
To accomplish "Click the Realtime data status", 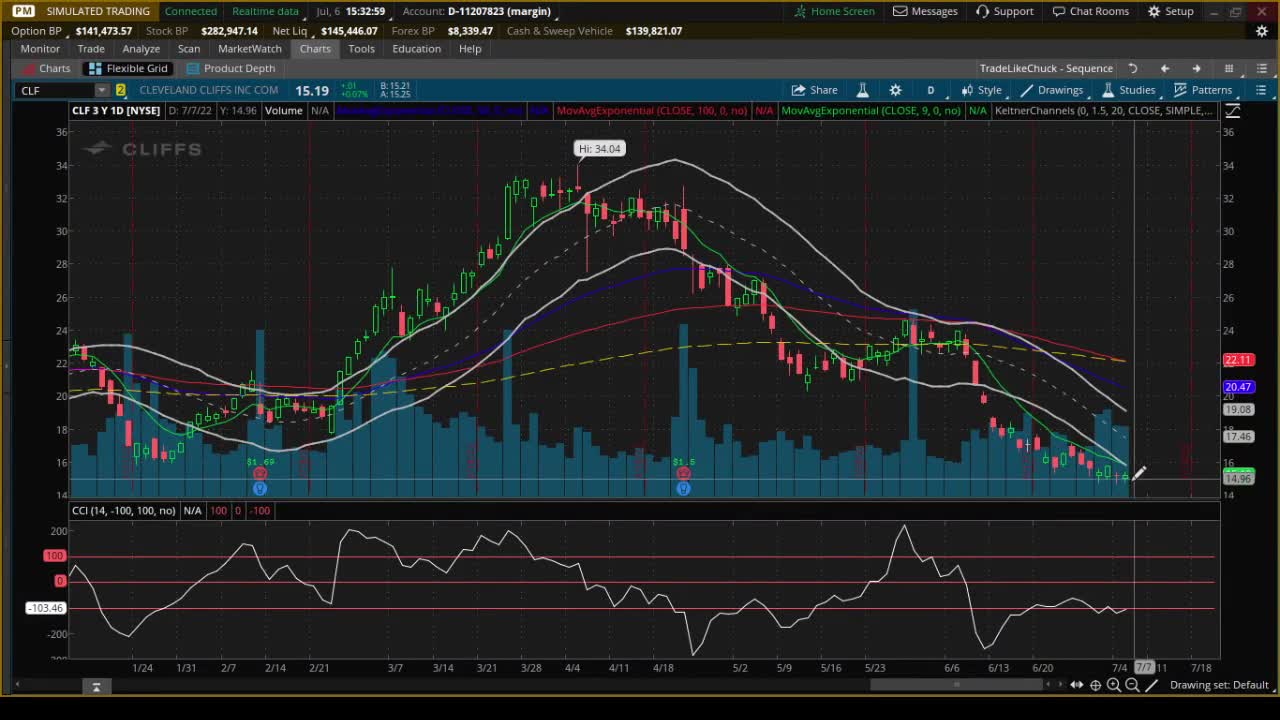I will [265, 11].
